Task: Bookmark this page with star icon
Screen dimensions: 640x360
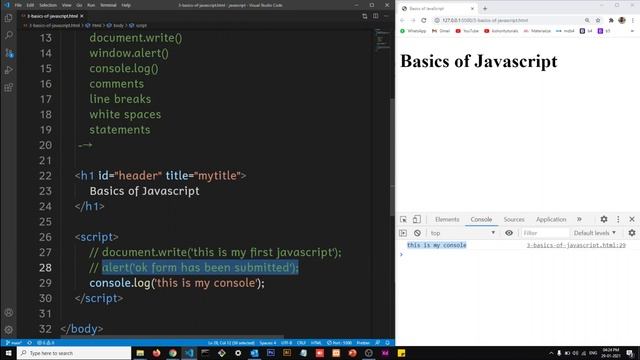Action: [598, 20]
